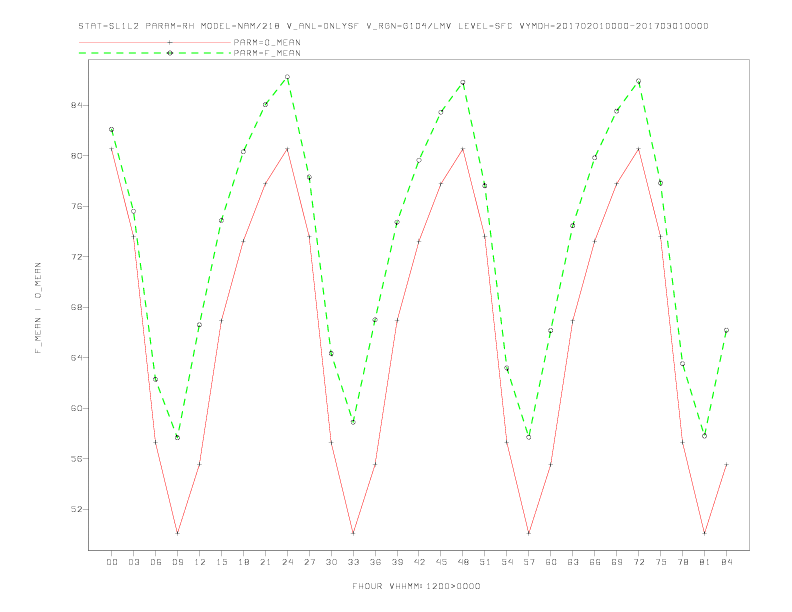792x612 pixels.
Task: Select the green dashed F_MEAN legend line sample
Action: point(155,53)
